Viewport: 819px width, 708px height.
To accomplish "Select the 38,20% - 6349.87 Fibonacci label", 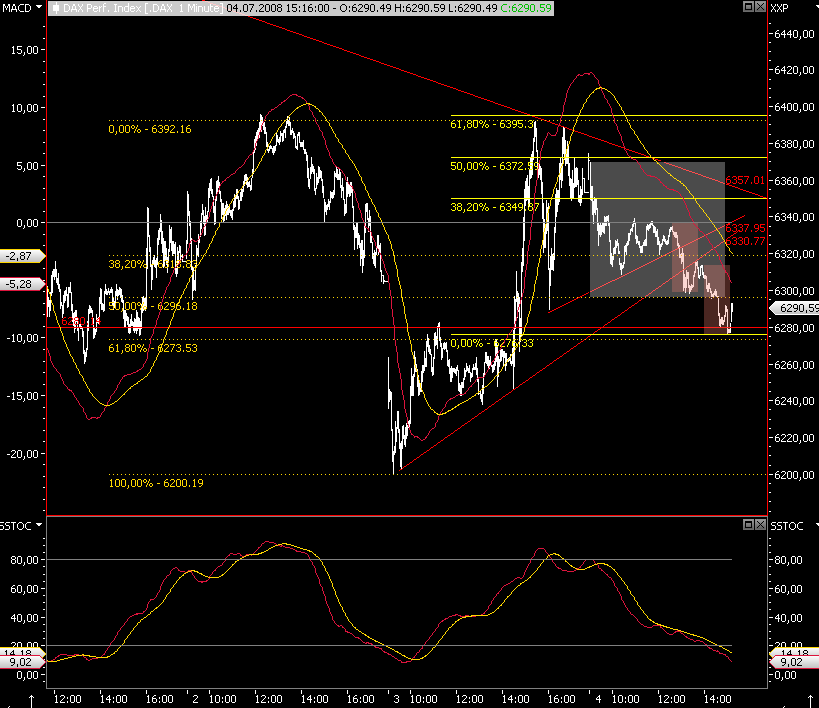I will 495,207.
